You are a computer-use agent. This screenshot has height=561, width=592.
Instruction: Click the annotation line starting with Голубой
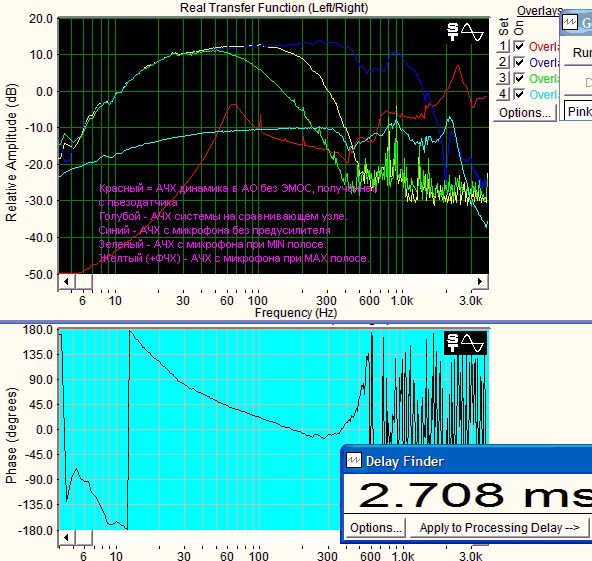coord(223,216)
